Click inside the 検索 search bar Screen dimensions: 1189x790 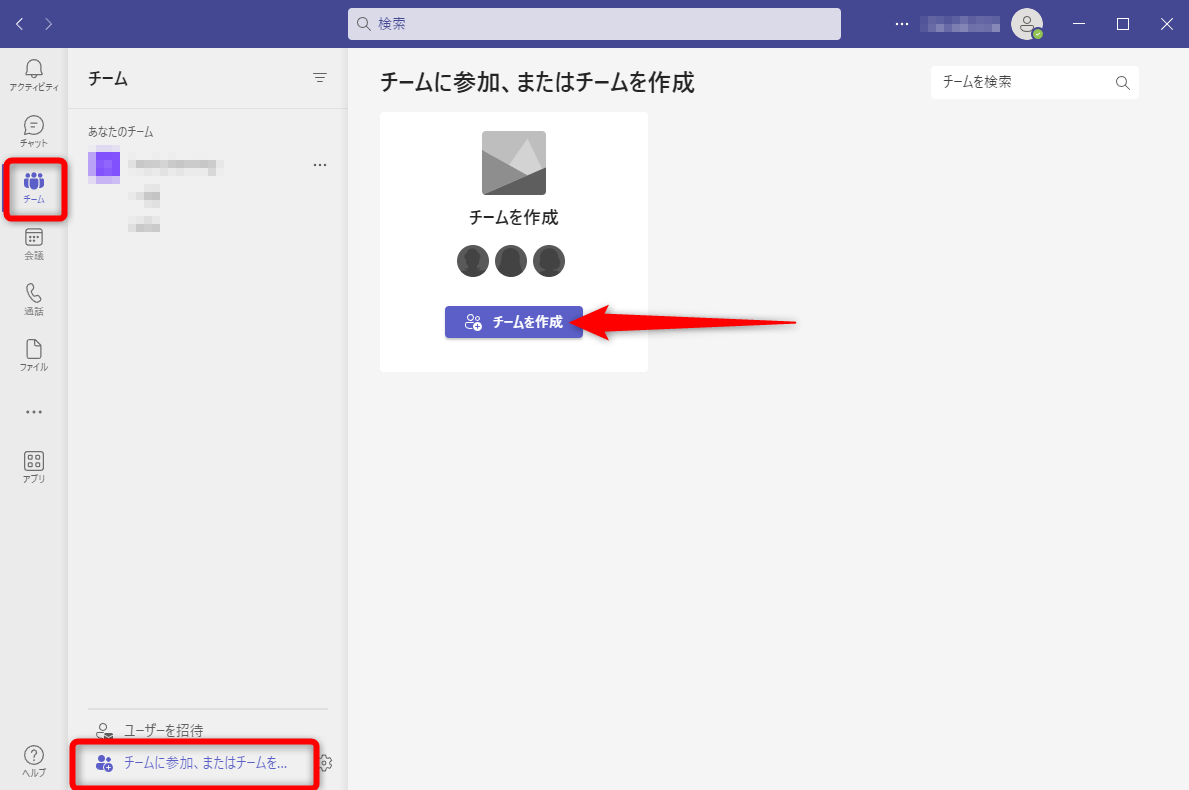595,24
